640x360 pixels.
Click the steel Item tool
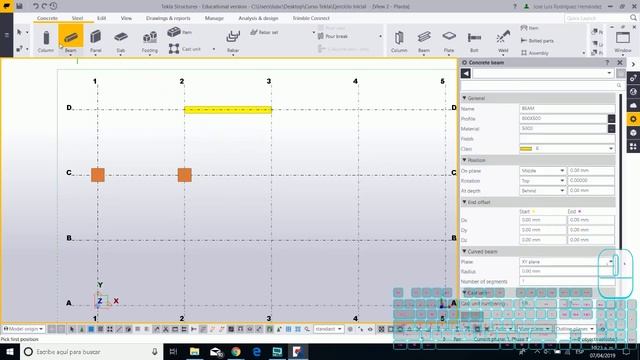click(529, 28)
